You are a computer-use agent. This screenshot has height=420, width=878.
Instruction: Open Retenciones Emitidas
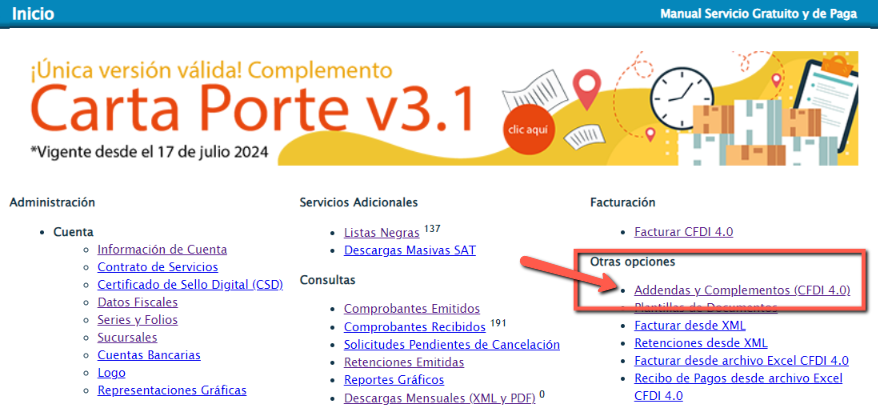point(404,362)
